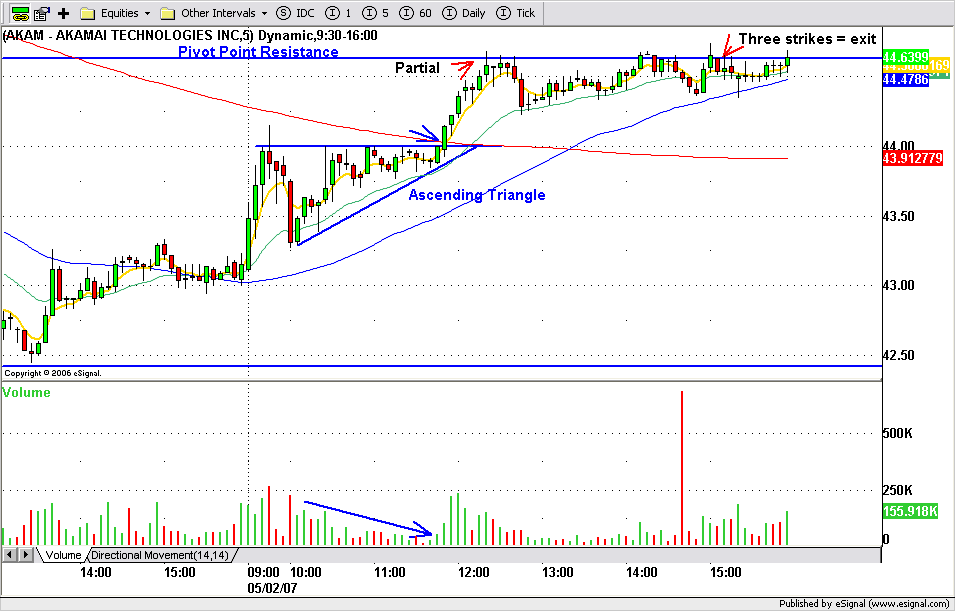Click the 43.912779 red price label
This screenshot has height=611, width=955.
point(912,159)
